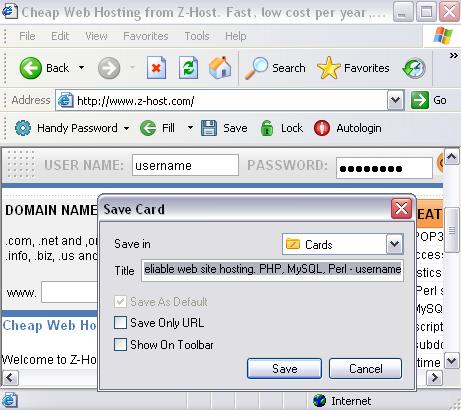Click the vertical scrollbar up arrow
Screen dimensions: 461x410
452,156
